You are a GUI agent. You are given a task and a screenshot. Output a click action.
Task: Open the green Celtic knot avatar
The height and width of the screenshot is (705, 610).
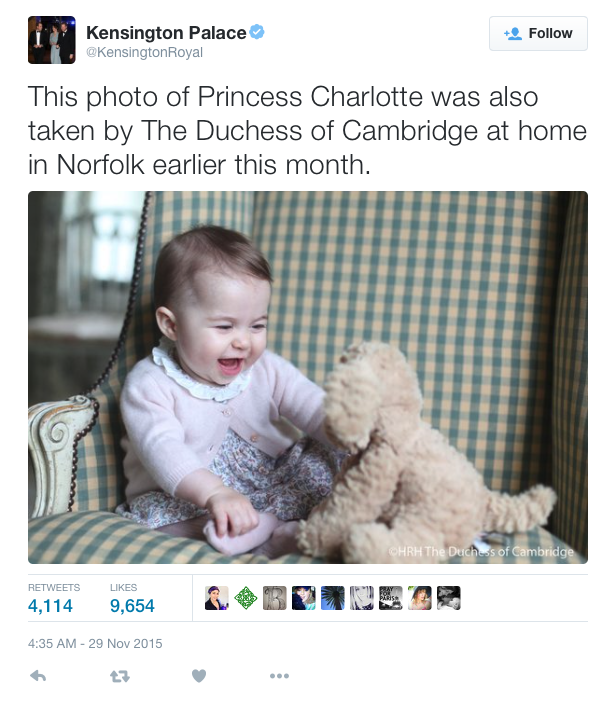coord(246,598)
